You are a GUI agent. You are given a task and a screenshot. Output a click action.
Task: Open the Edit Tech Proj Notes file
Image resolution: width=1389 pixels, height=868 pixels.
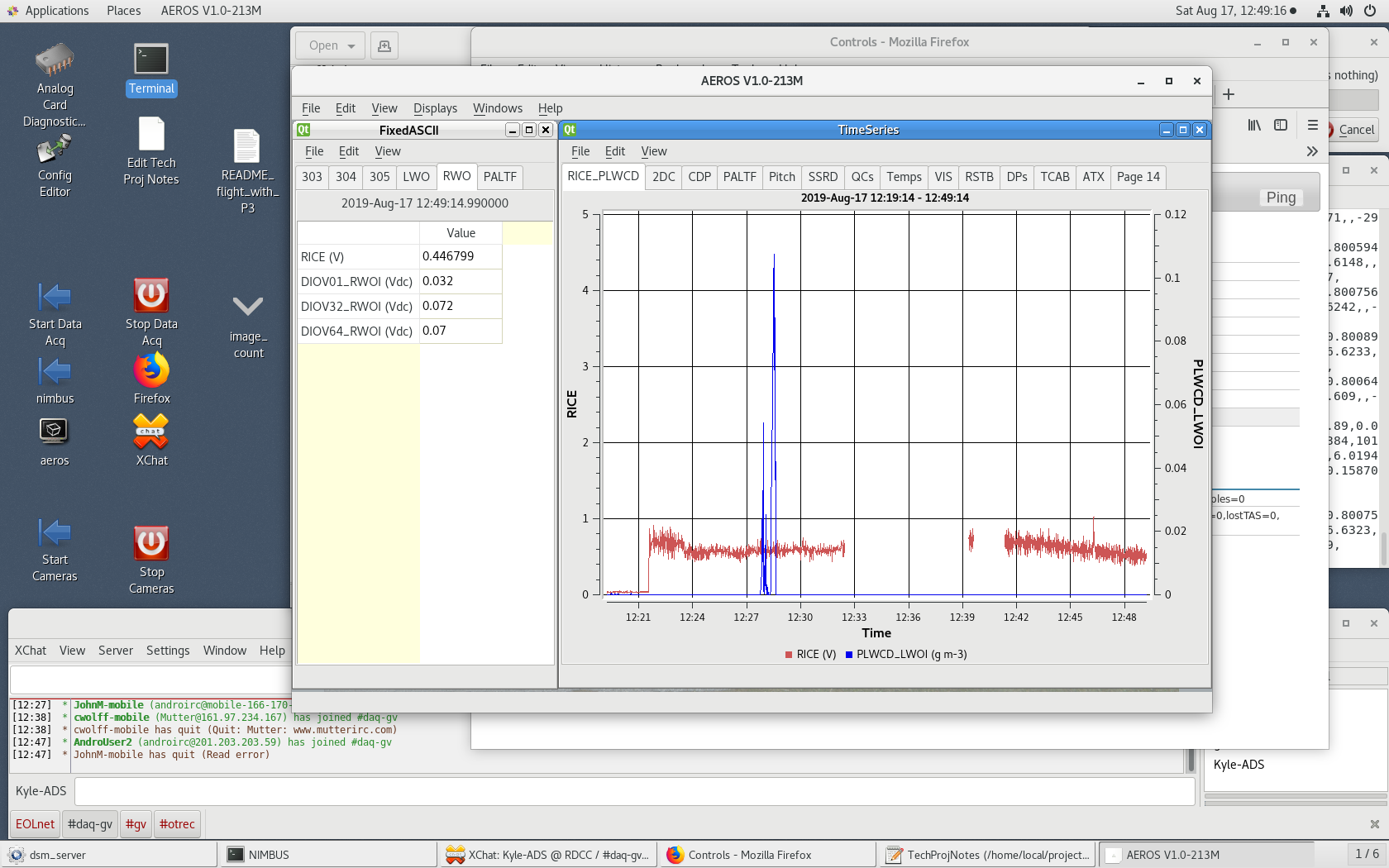[151, 135]
